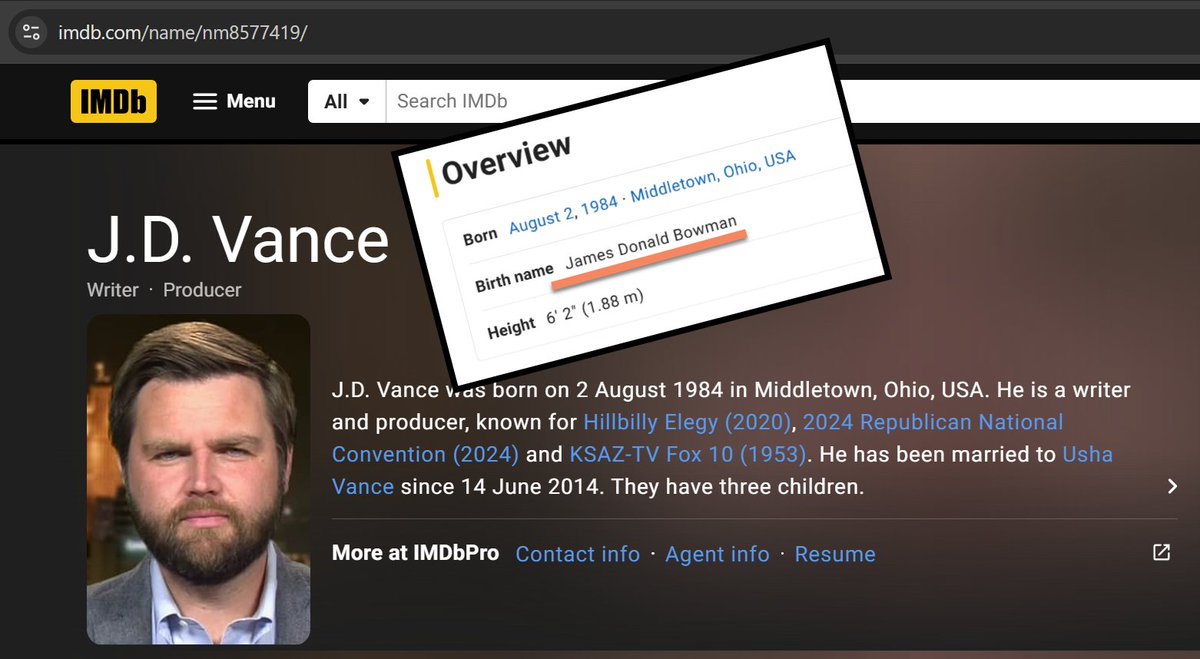Expand the bio with the chevron arrow

click(x=1172, y=486)
